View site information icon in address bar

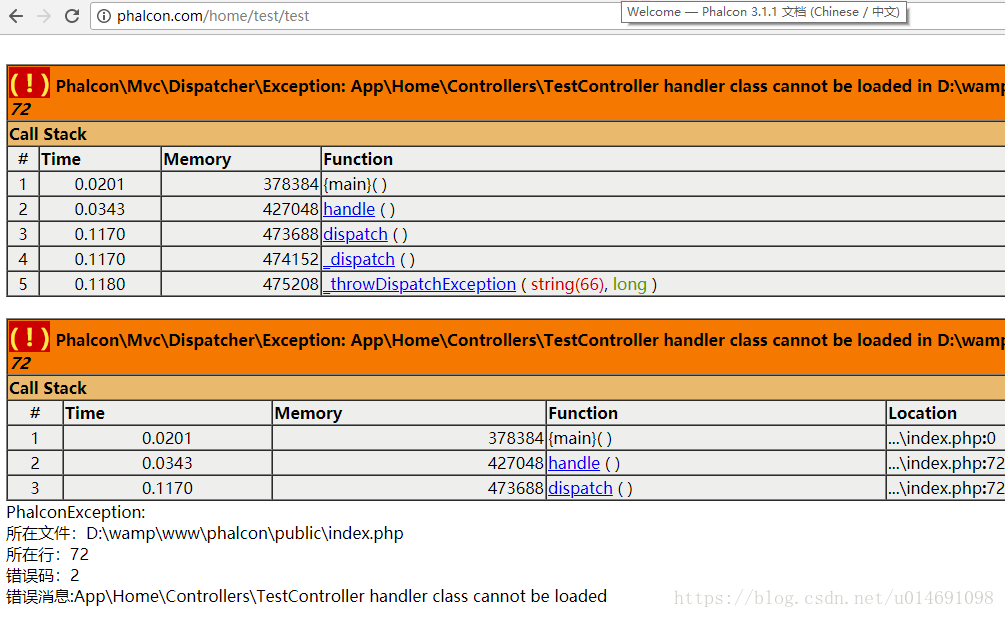coord(104,16)
